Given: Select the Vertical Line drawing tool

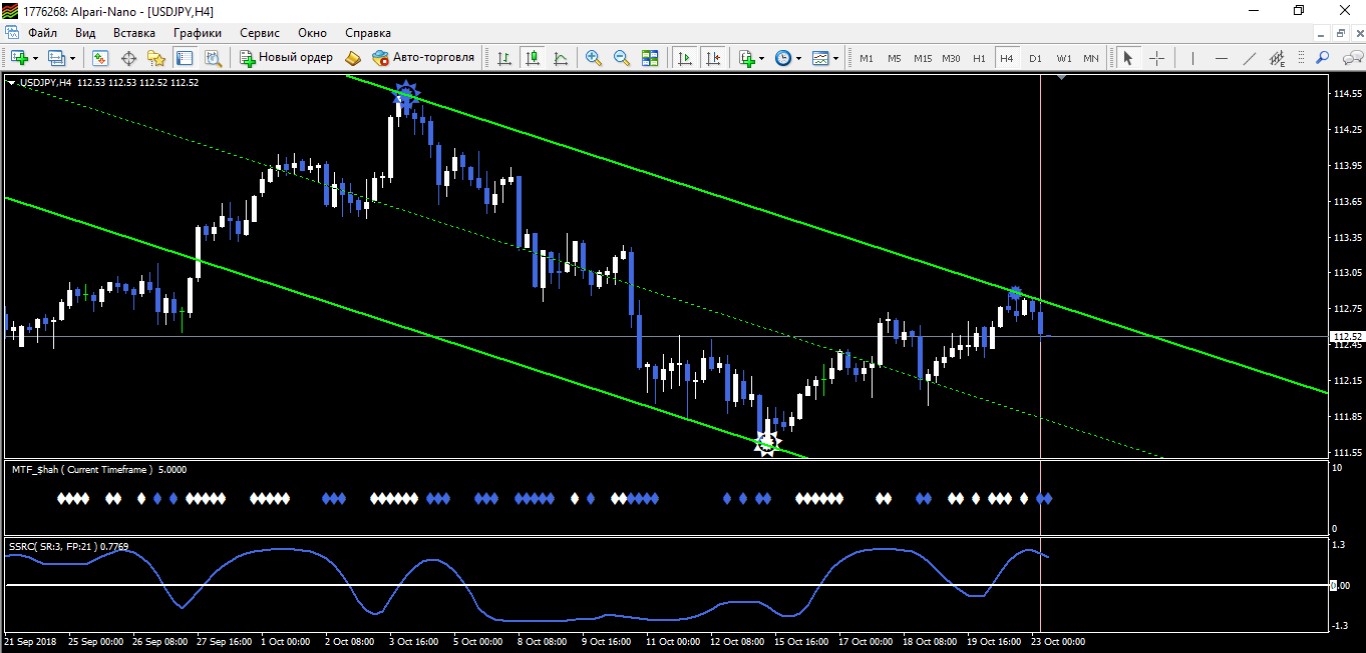Looking at the screenshot, I should (x=1192, y=58).
